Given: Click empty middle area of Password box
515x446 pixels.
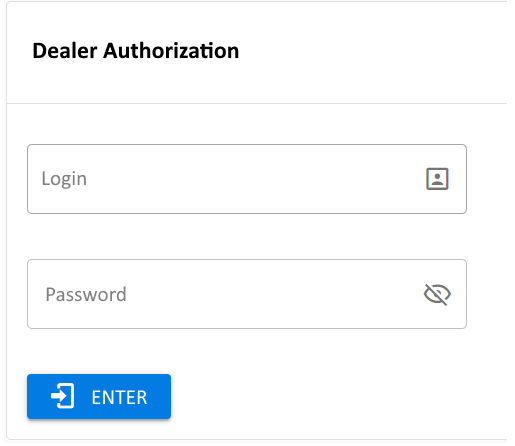Looking at the screenshot, I should point(247,294).
